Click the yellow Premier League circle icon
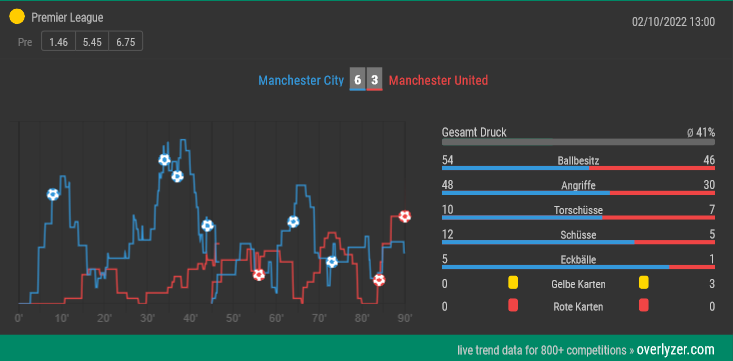Screen dimensions: 733x361 (x=17, y=17)
